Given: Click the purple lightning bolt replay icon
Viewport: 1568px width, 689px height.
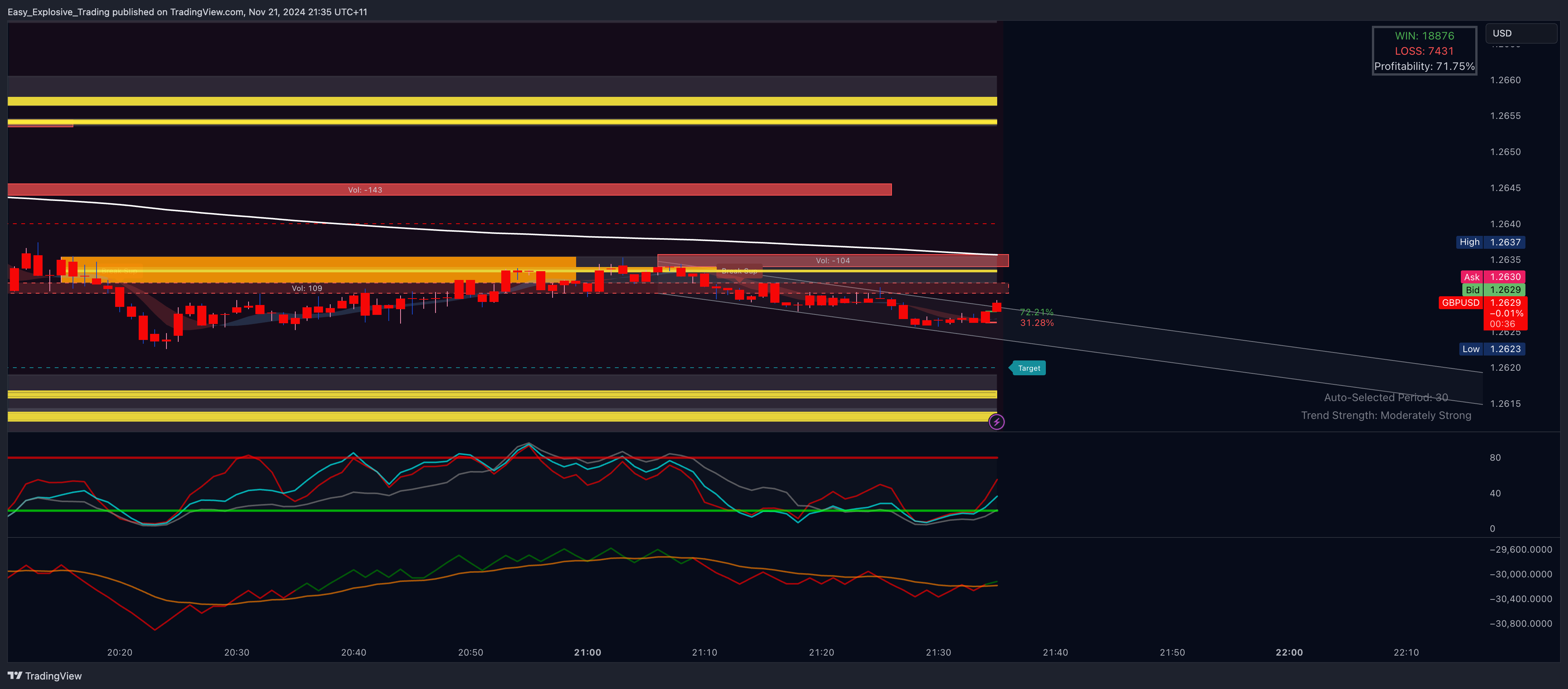Looking at the screenshot, I should (996, 422).
